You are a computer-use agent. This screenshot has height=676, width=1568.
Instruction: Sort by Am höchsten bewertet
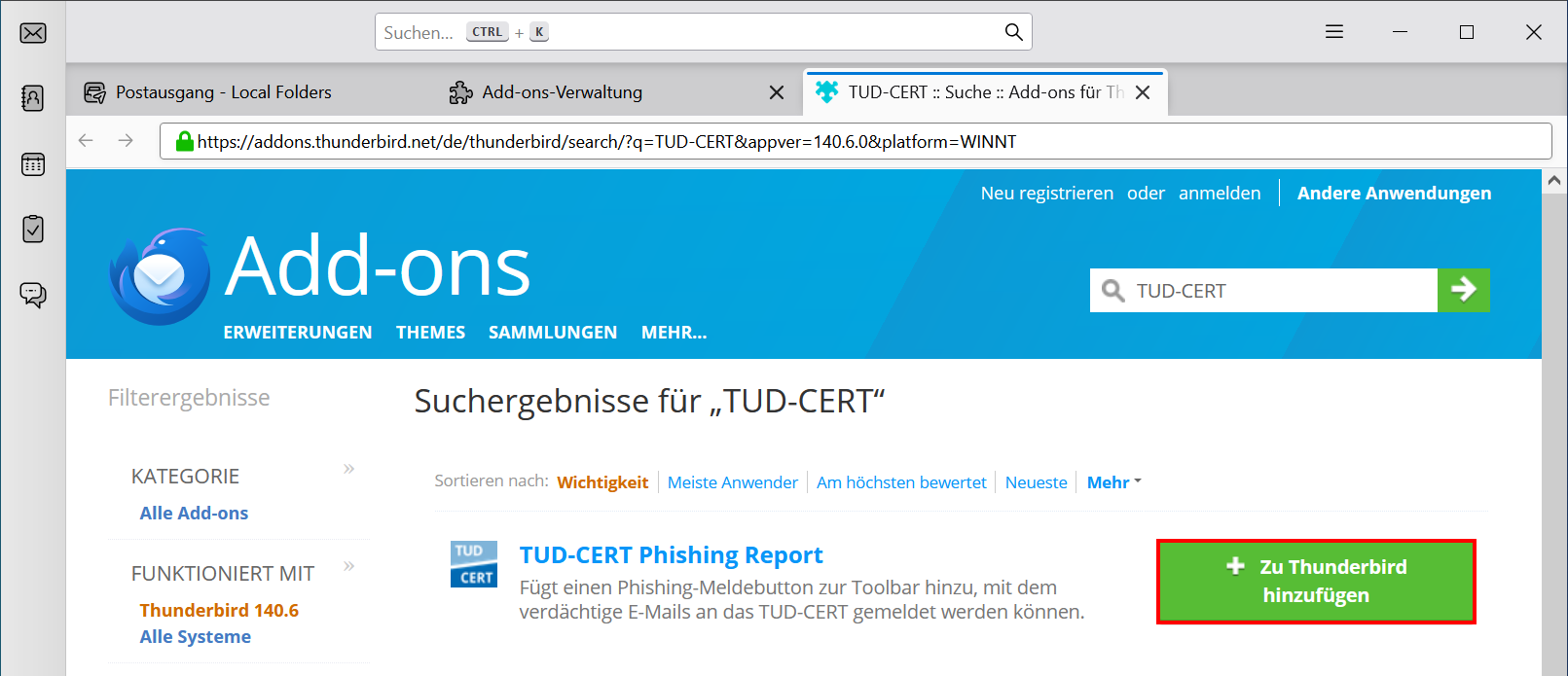click(901, 482)
